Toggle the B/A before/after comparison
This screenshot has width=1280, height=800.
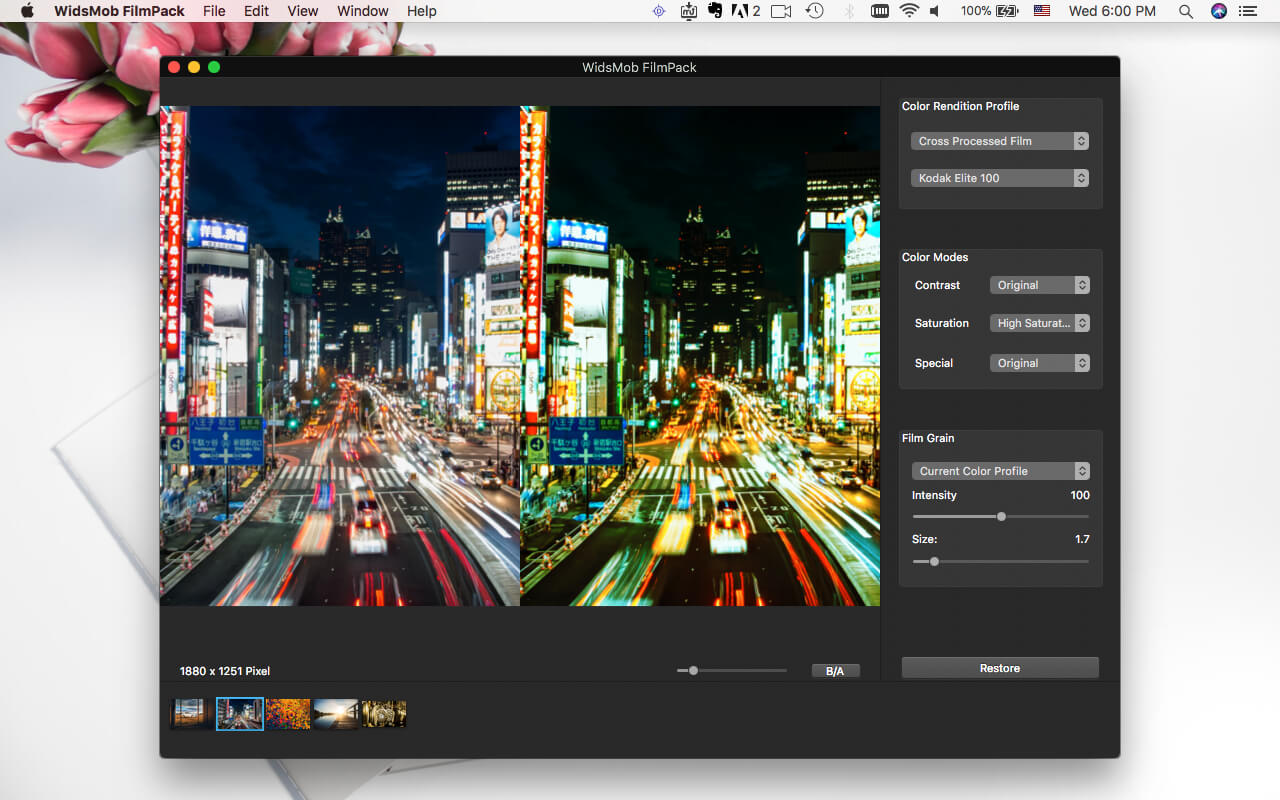coord(835,671)
